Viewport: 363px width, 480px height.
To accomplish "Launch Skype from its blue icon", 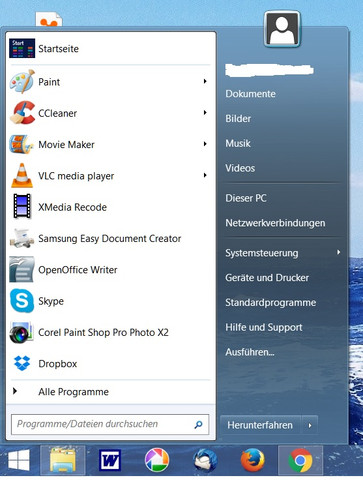I will click(22, 301).
